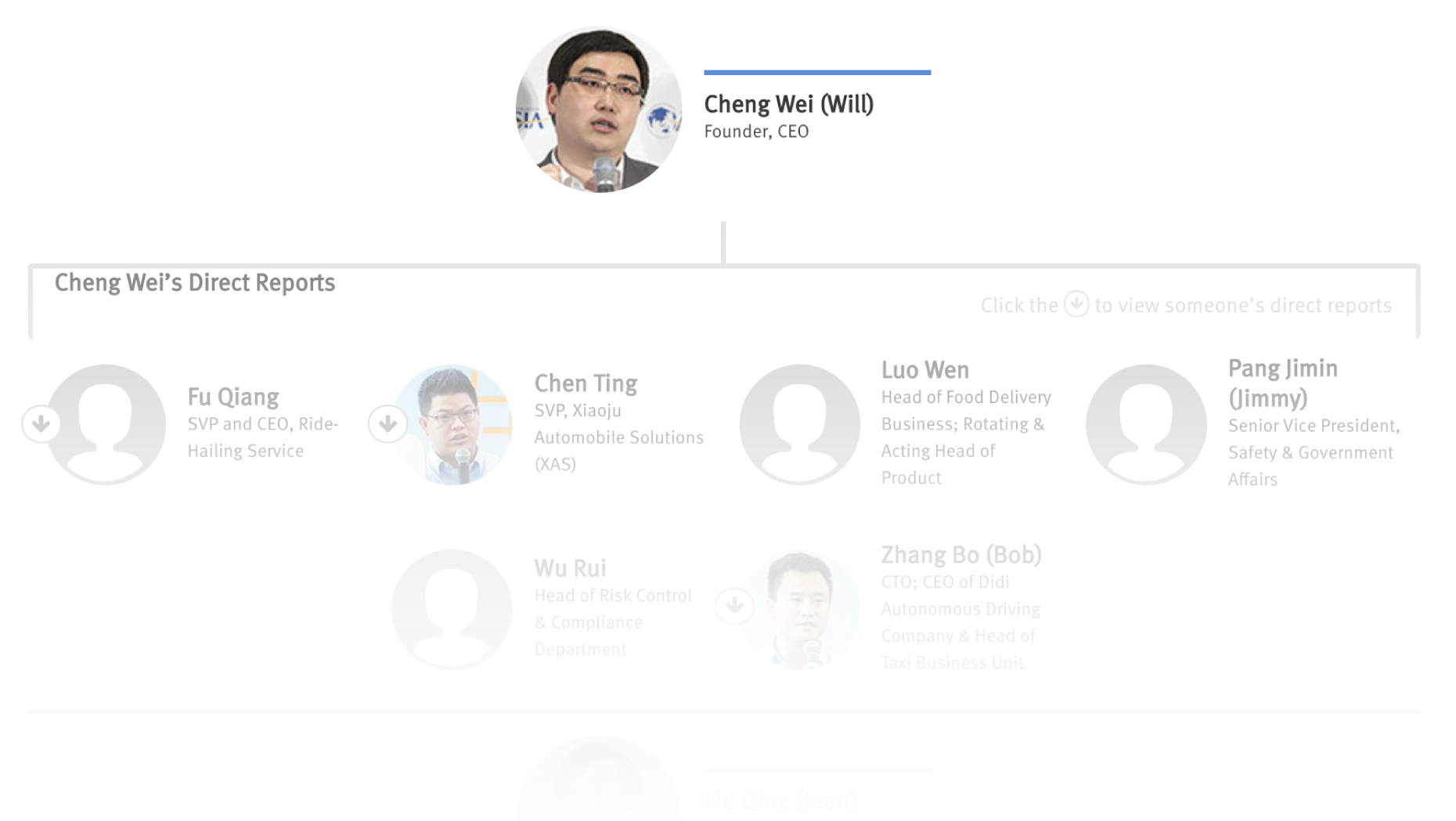
Task: Select the Zhang Bo (Bob) name
Action: (961, 555)
